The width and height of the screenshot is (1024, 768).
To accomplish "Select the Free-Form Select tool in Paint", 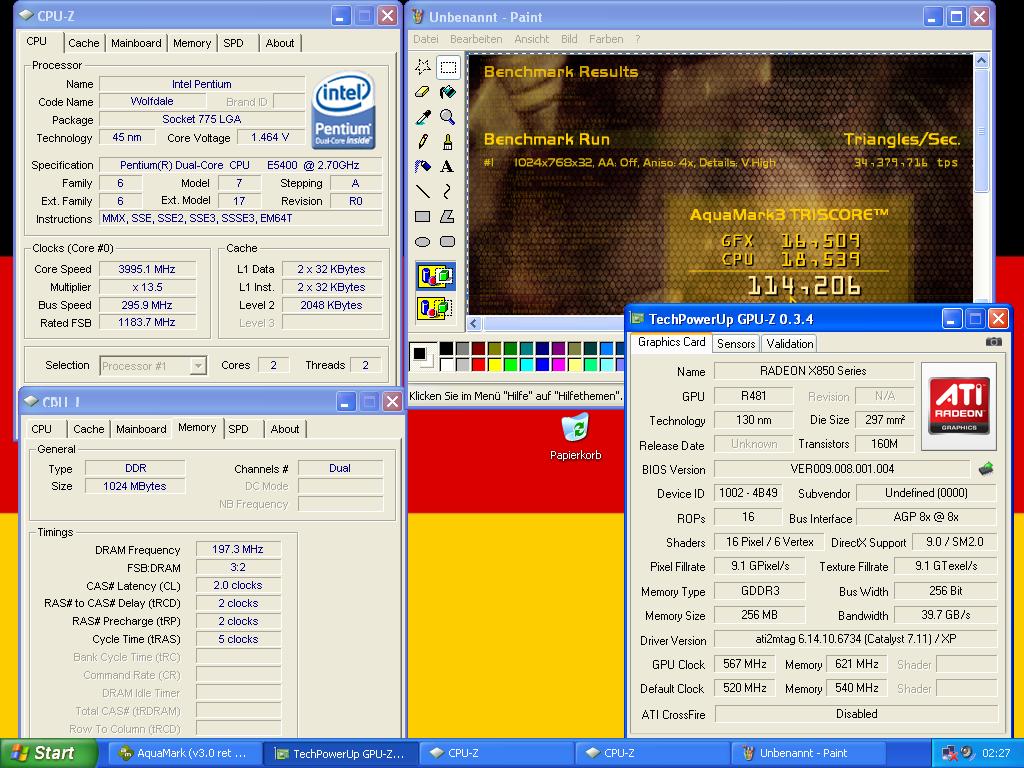I will (423, 67).
